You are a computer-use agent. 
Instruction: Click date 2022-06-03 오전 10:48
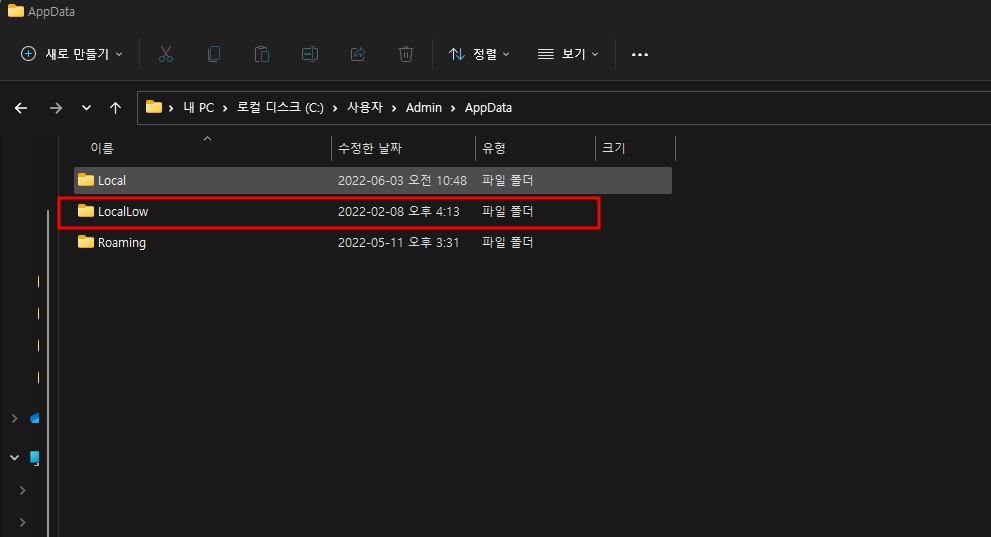tap(402, 181)
